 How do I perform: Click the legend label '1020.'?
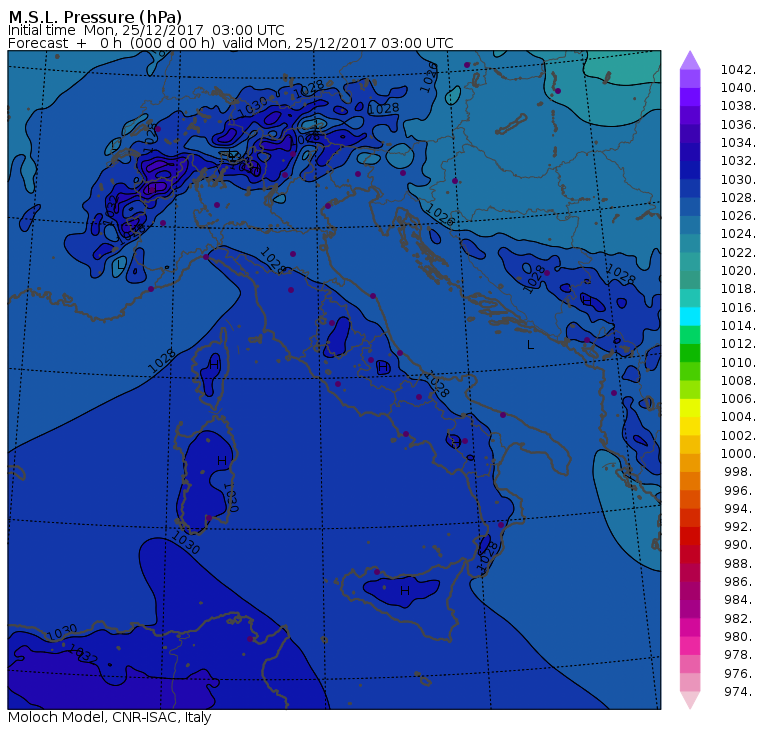pyautogui.click(x=738, y=270)
